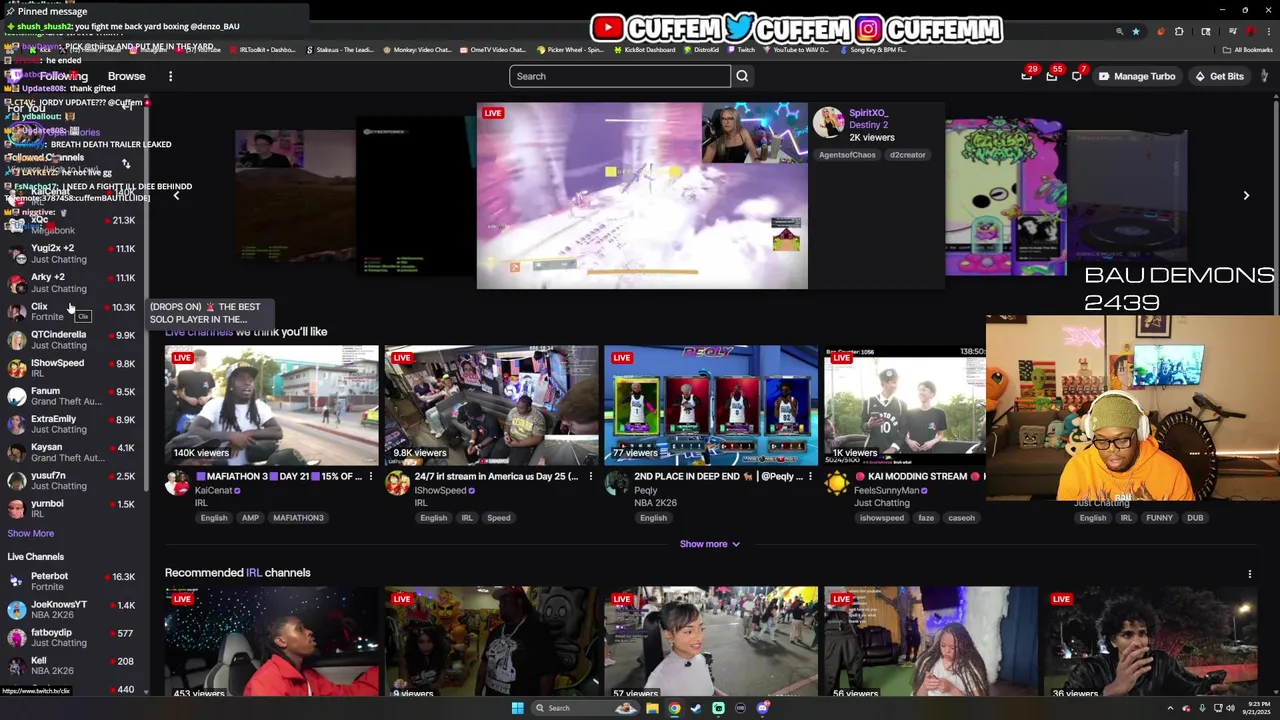Next arrow on featured carousel

pos(1246,196)
